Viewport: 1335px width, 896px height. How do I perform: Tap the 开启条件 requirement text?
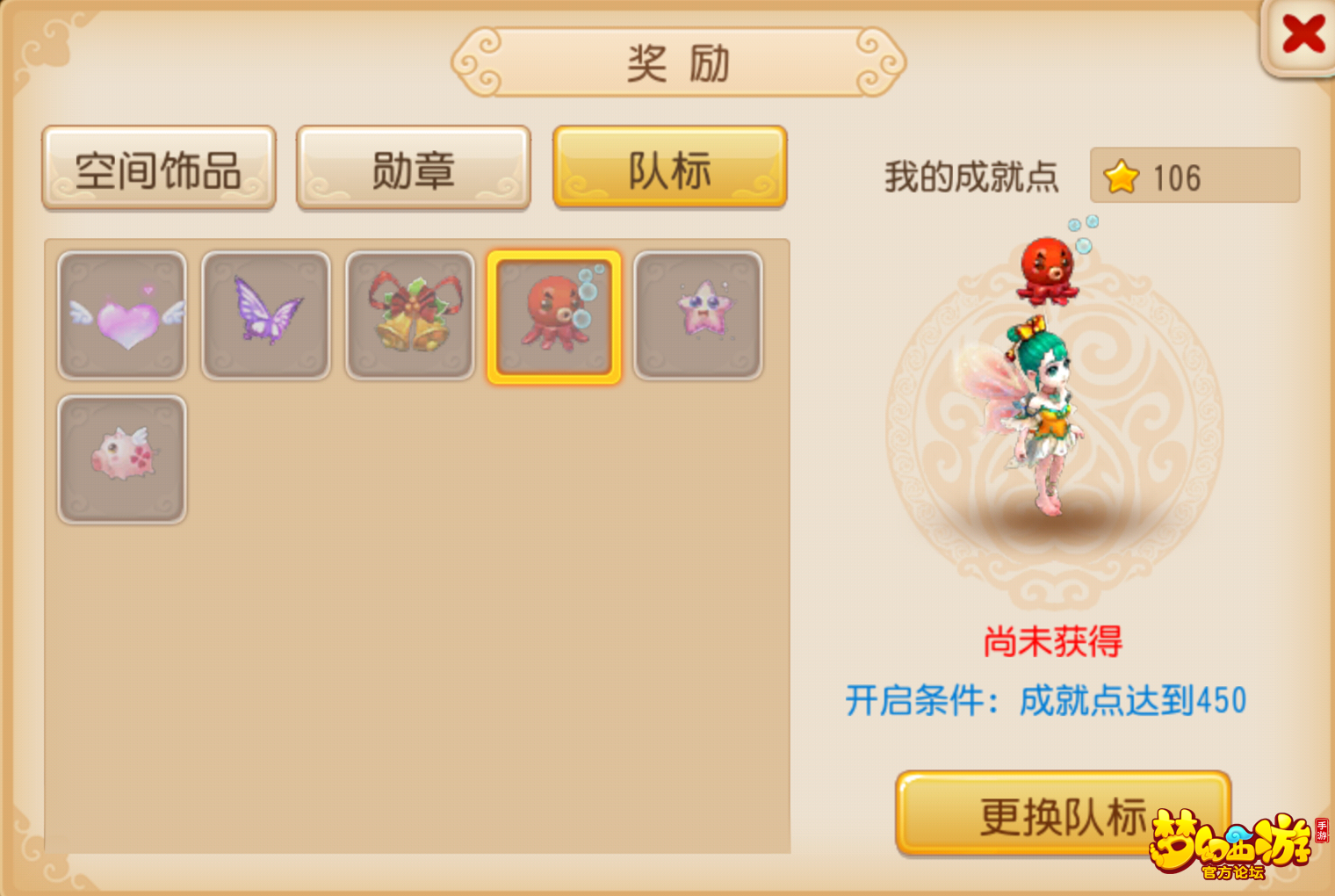(x=1045, y=700)
